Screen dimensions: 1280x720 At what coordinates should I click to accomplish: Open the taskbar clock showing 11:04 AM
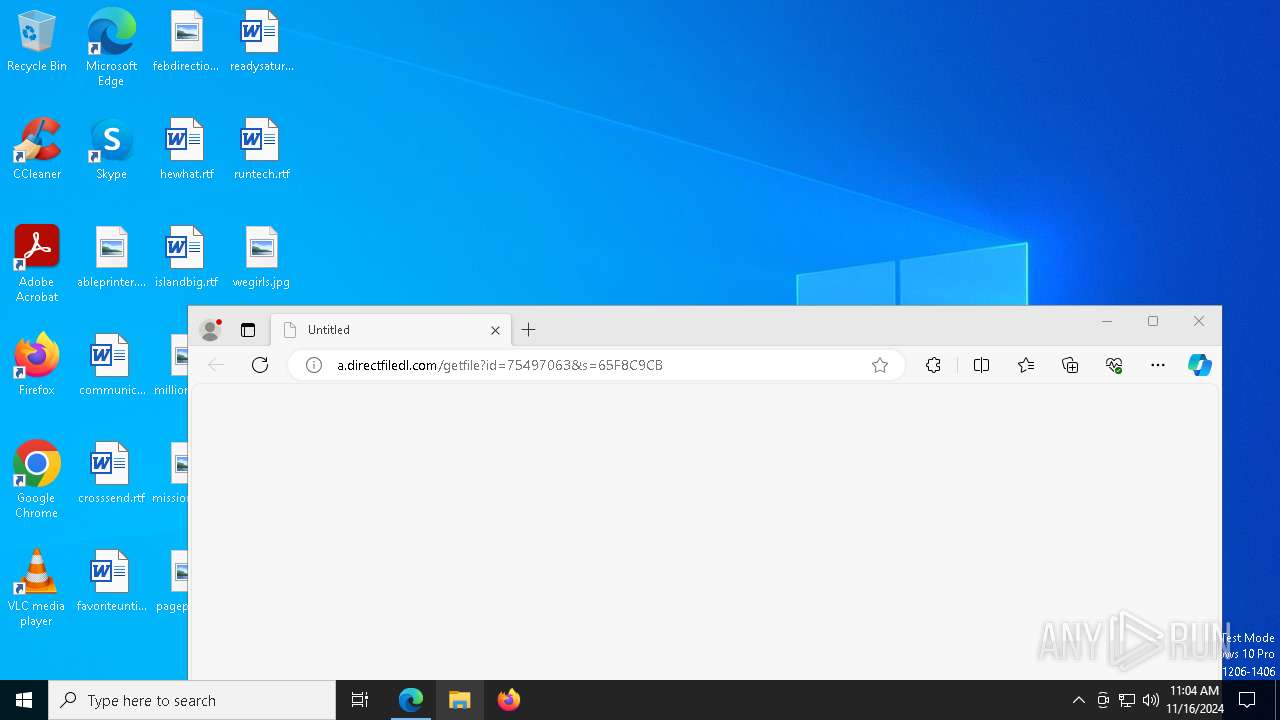pos(1195,700)
